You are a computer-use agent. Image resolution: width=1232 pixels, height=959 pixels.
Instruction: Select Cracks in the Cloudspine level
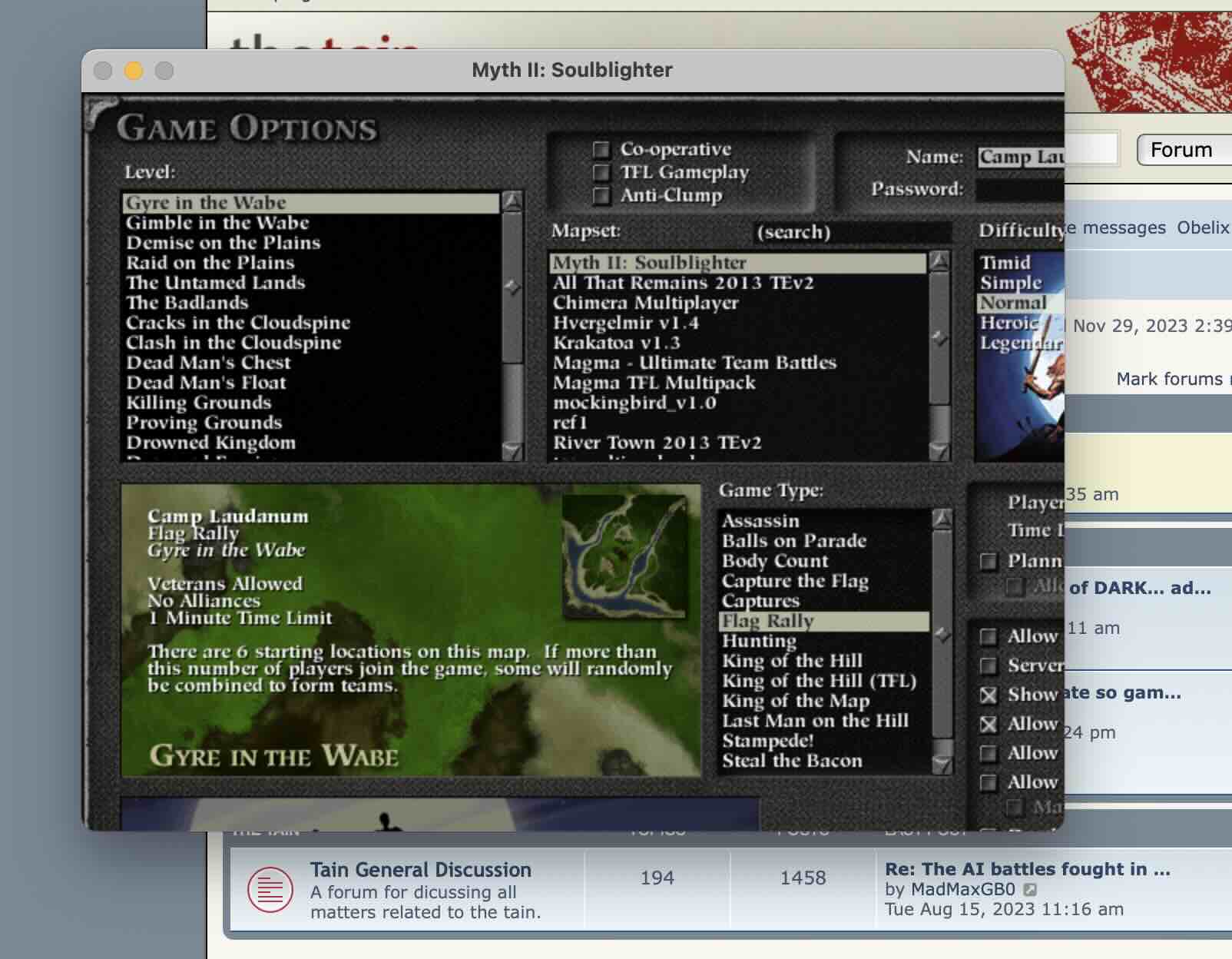[x=310, y=323]
